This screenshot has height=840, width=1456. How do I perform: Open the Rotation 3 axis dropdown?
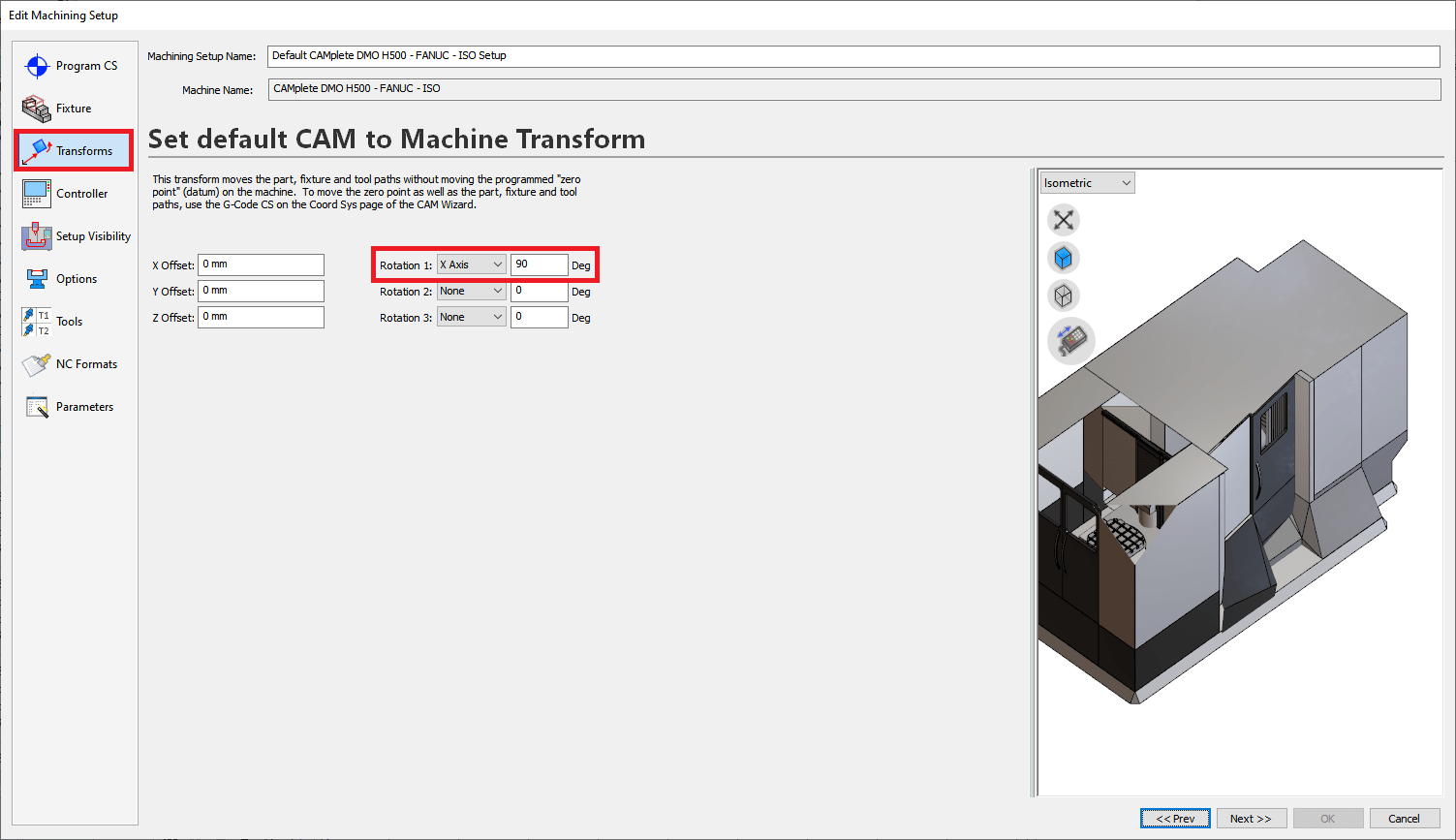pyautogui.click(x=471, y=317)
